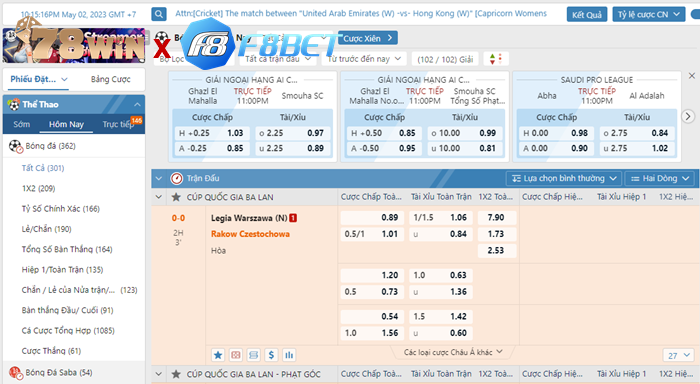Click the Rakow Czestochowa team name

tap(250, 234)
